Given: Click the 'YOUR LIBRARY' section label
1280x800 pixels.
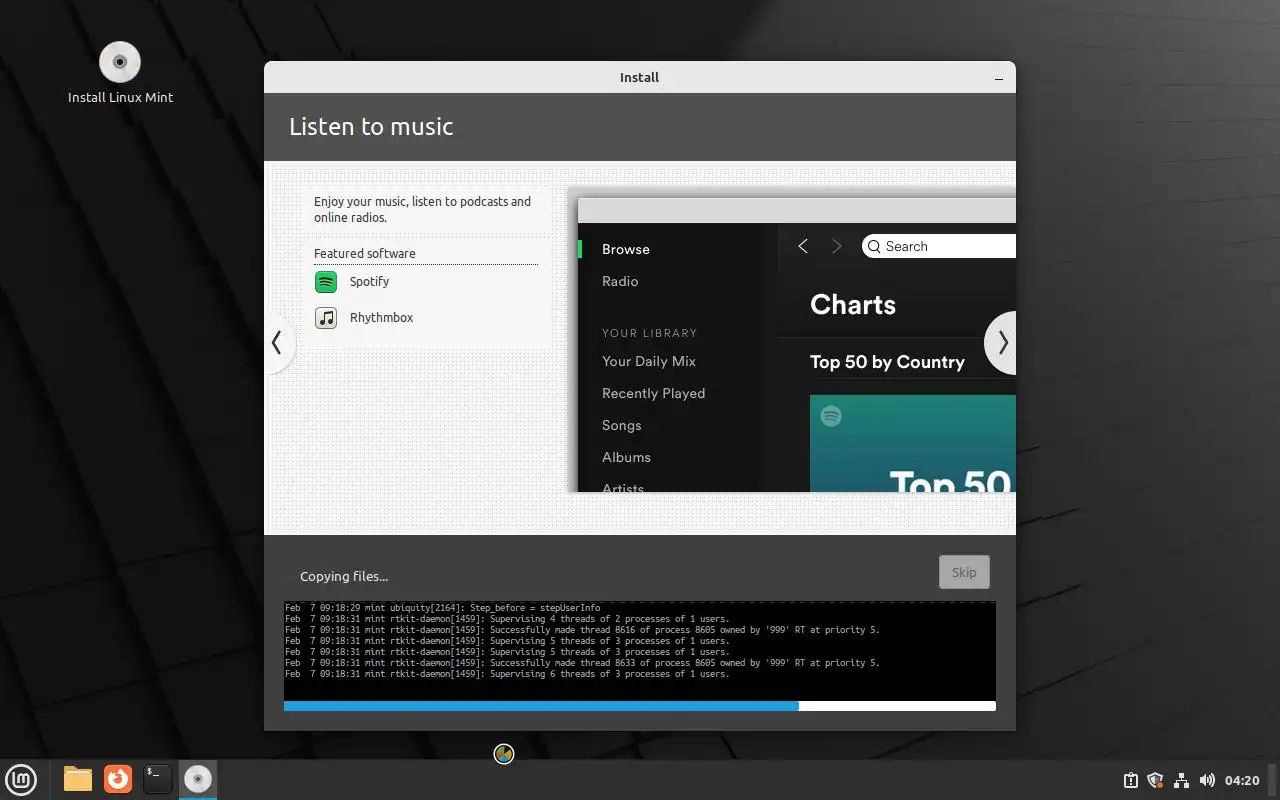Looking at the screenshot, I should click(x=649, y=333).
